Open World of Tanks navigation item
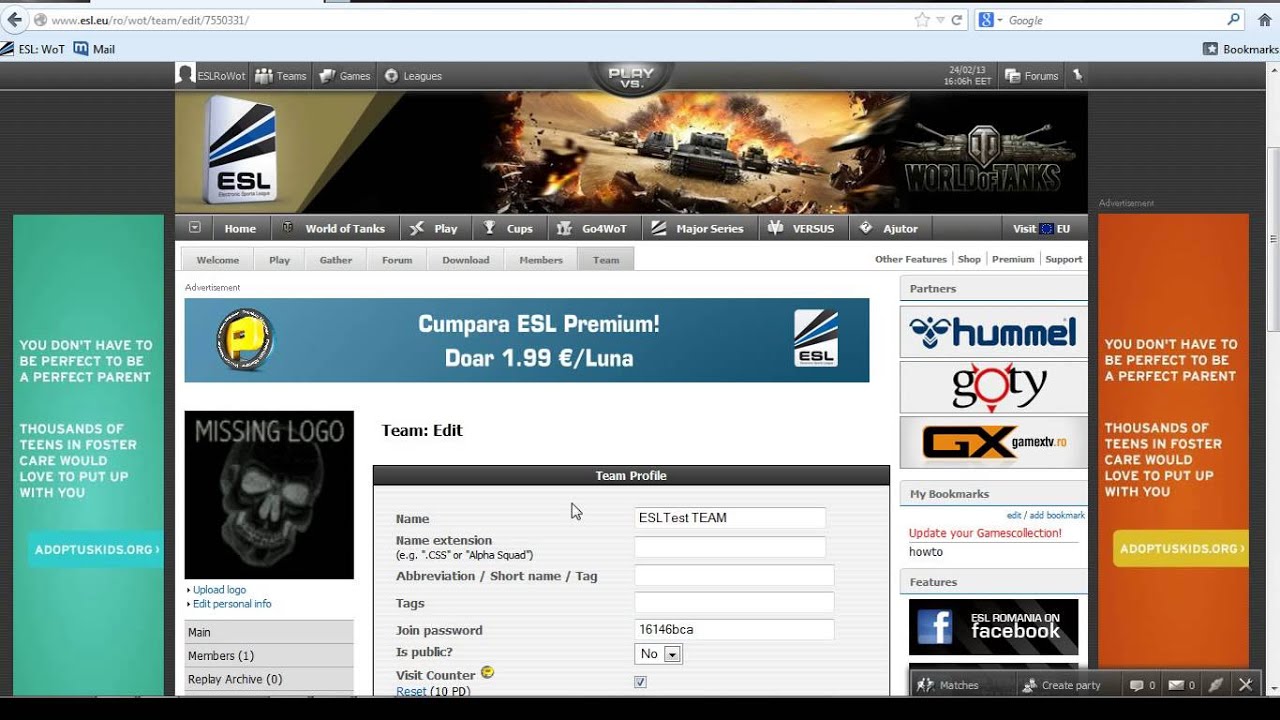This screenshot has height=720, width=1280. click(x=334, y=228)
